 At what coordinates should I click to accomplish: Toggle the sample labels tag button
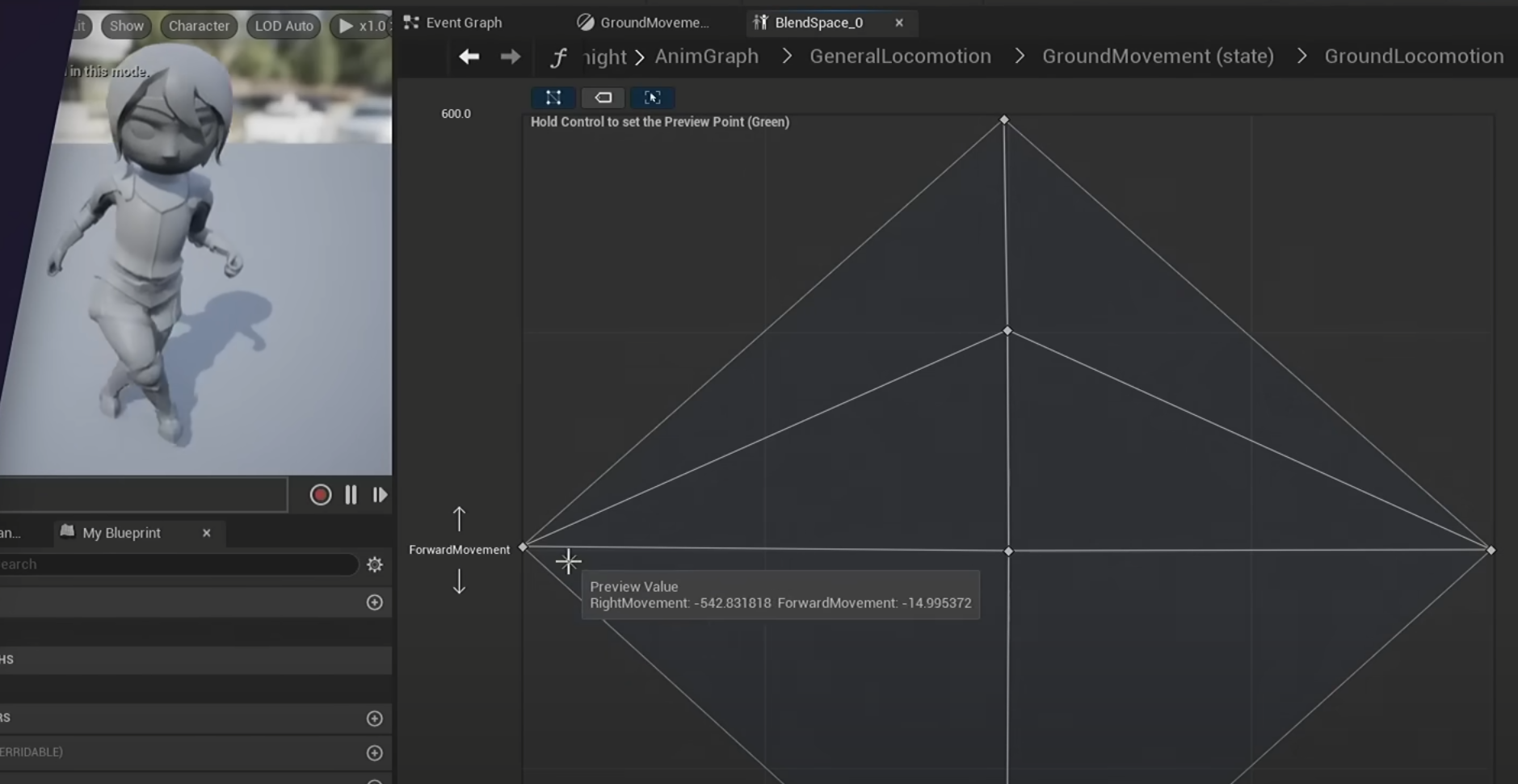click(x=603, y=98)
